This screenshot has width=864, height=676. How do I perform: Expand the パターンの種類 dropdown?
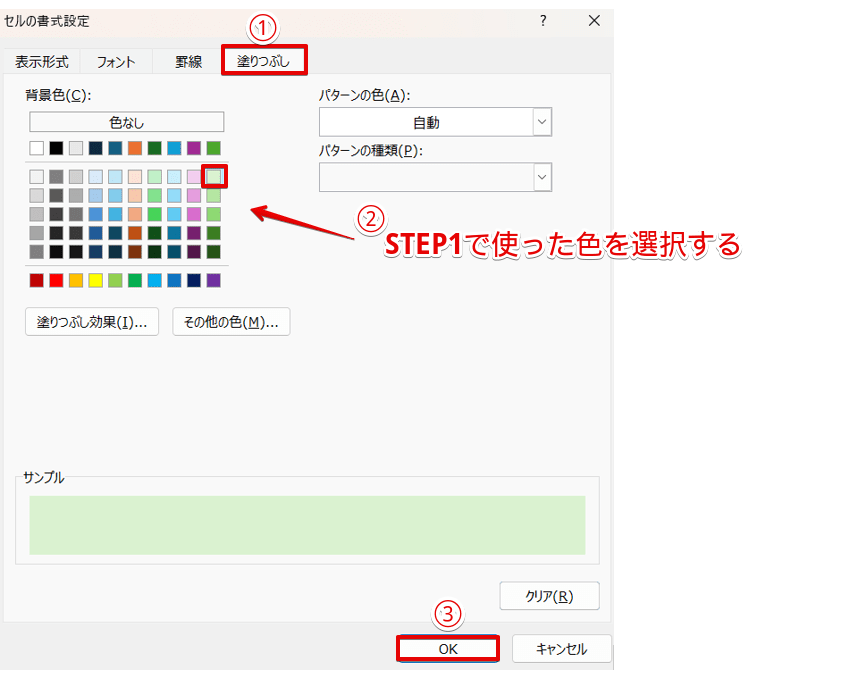435,177
